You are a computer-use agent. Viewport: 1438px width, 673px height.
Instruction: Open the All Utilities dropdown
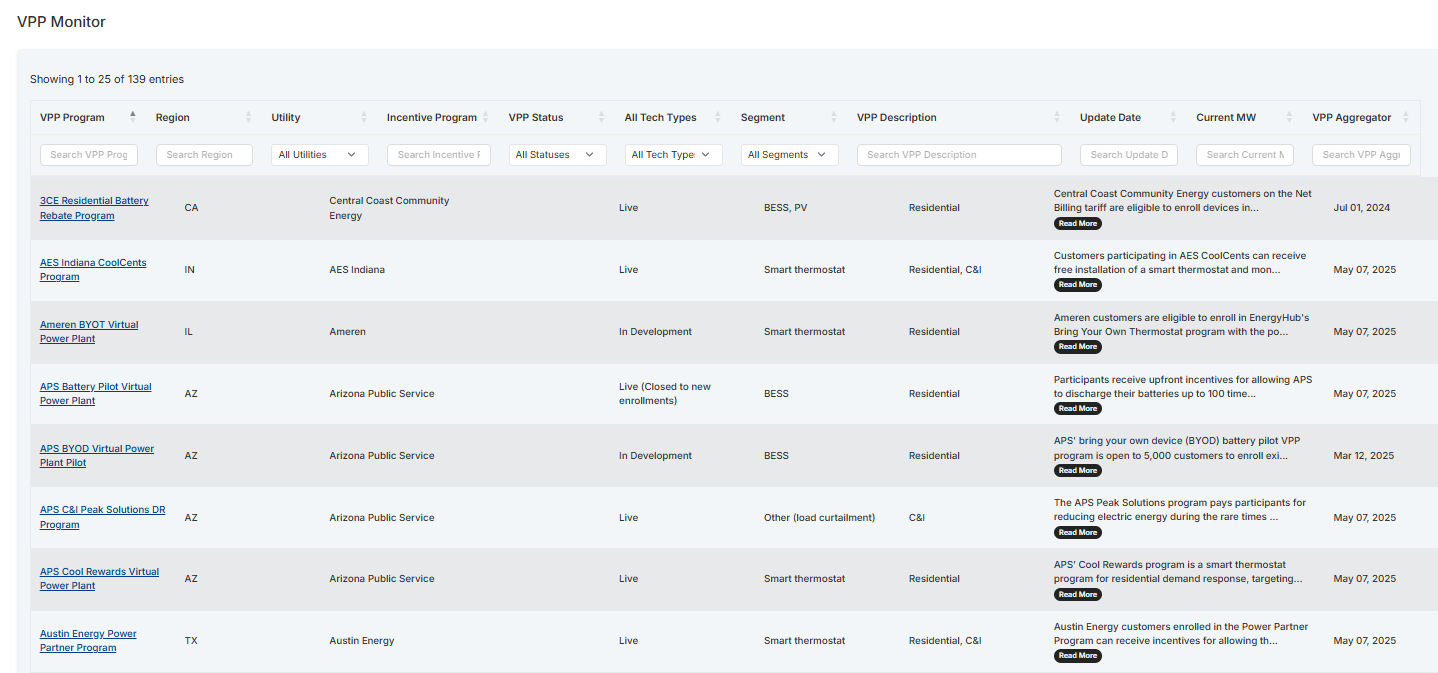[319, 155]
